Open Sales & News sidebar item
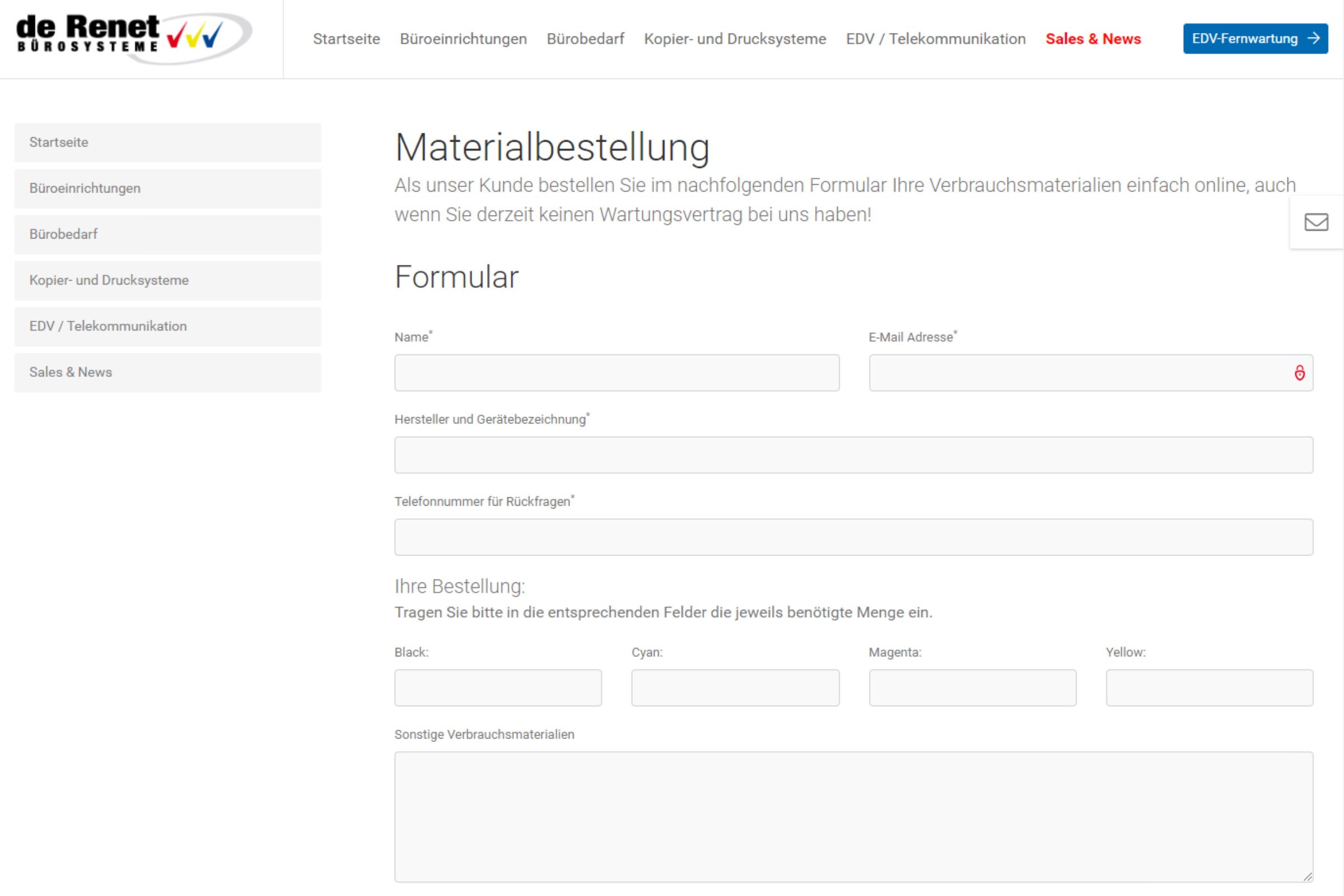This screenshot has width=1344, height=896. 167,372
